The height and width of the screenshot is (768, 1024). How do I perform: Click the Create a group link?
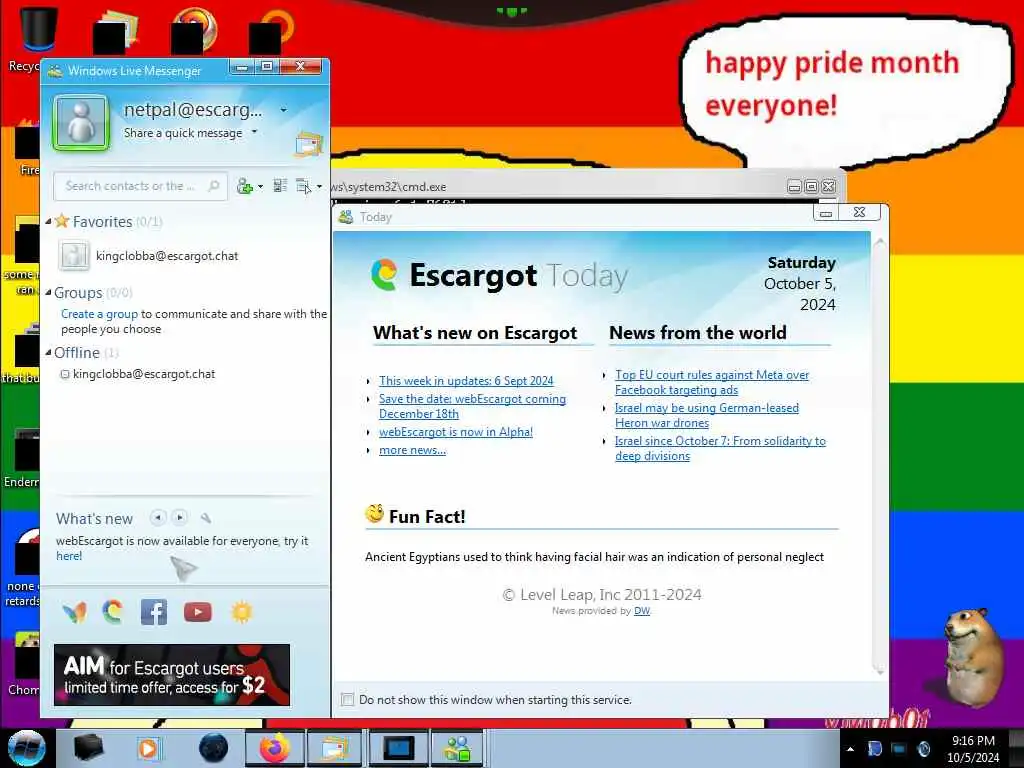99,313
